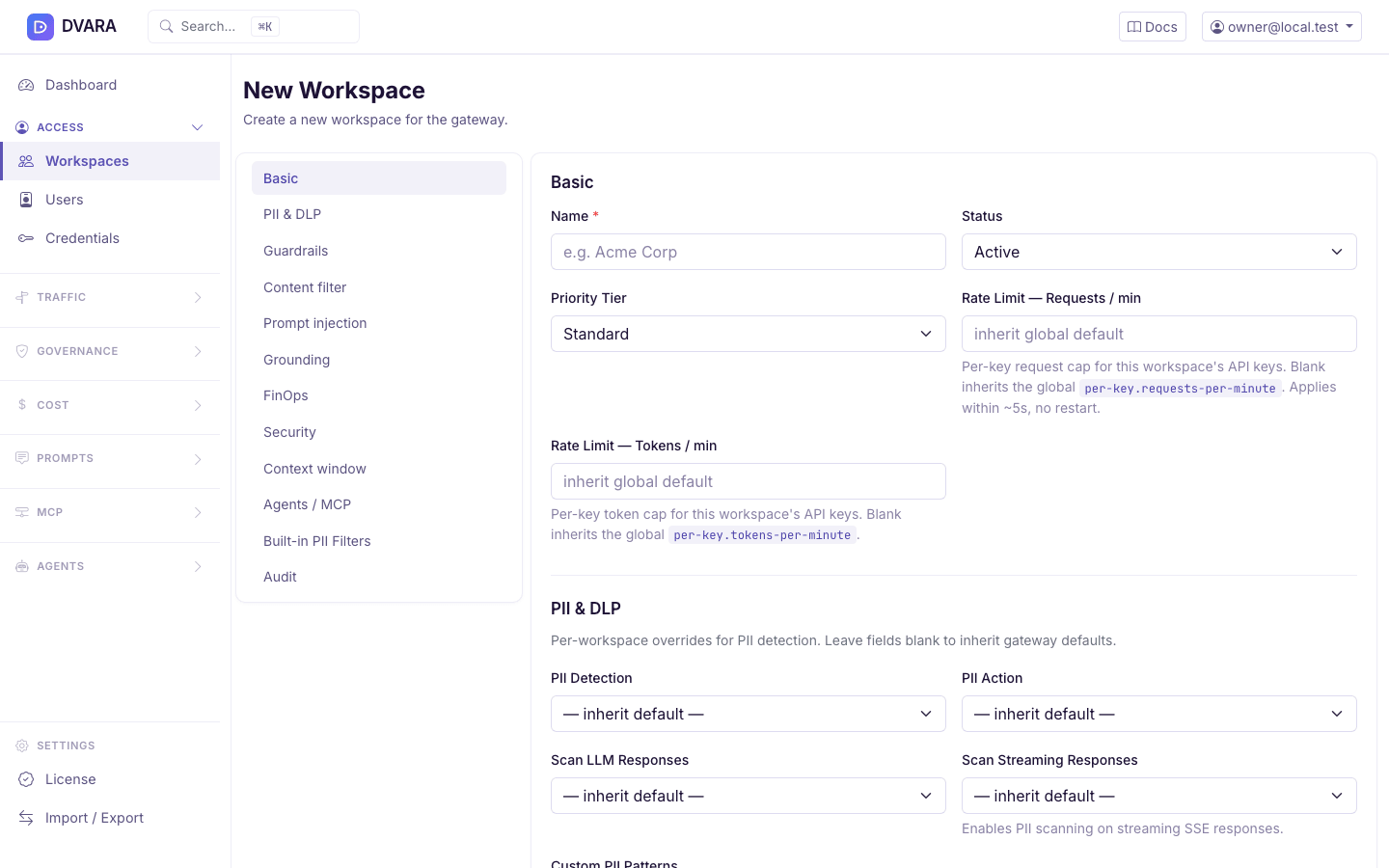Click the DVARA logo icon
Viewport: 1389px width, 868px height.
click(x=41, y=27)
